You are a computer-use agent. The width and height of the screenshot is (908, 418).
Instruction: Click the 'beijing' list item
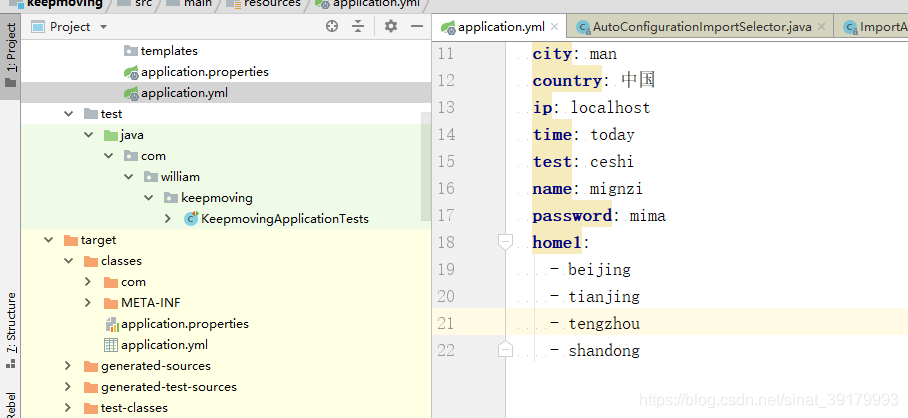point(599,269)
